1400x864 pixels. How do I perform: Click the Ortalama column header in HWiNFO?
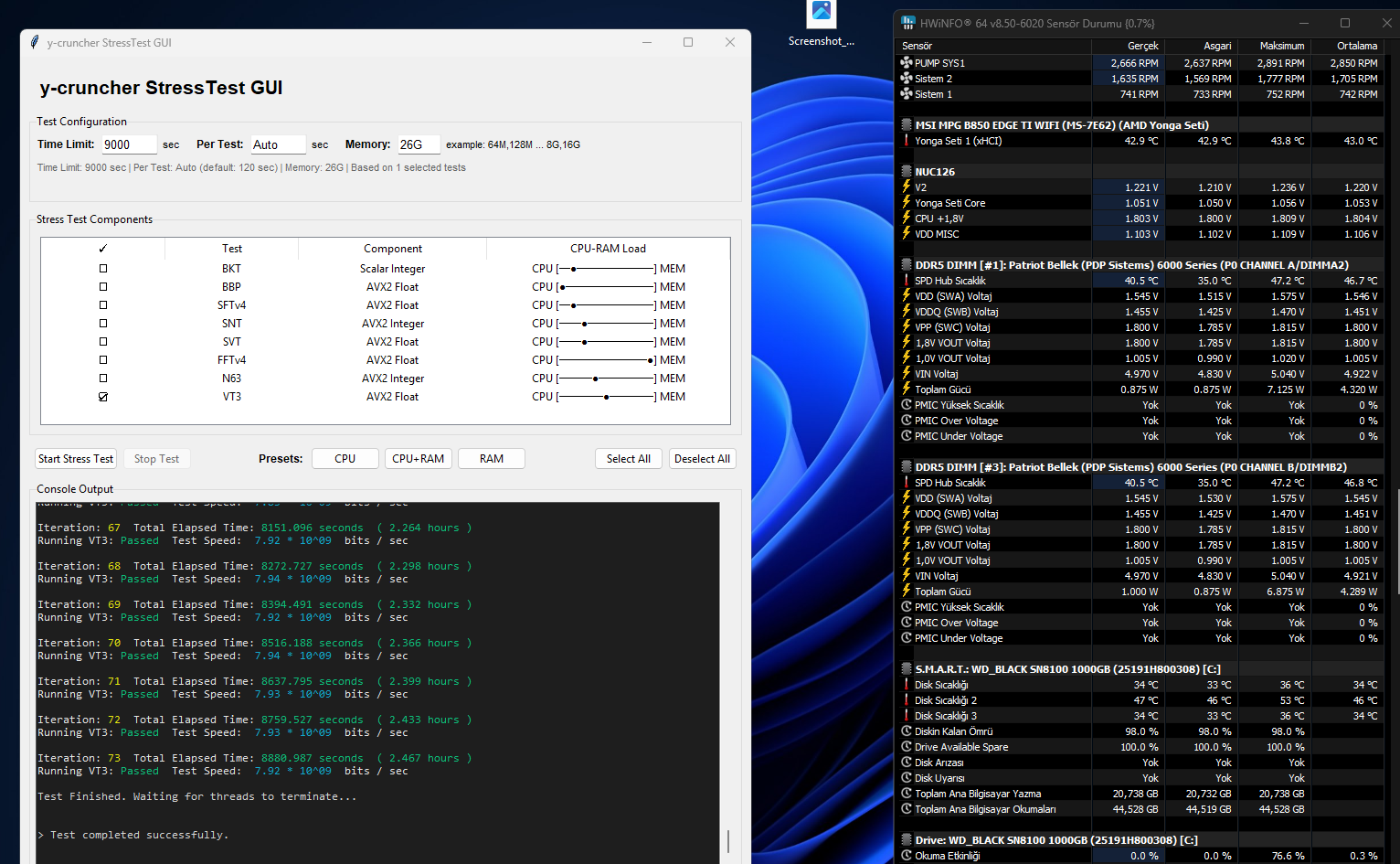coord(1347,46)
